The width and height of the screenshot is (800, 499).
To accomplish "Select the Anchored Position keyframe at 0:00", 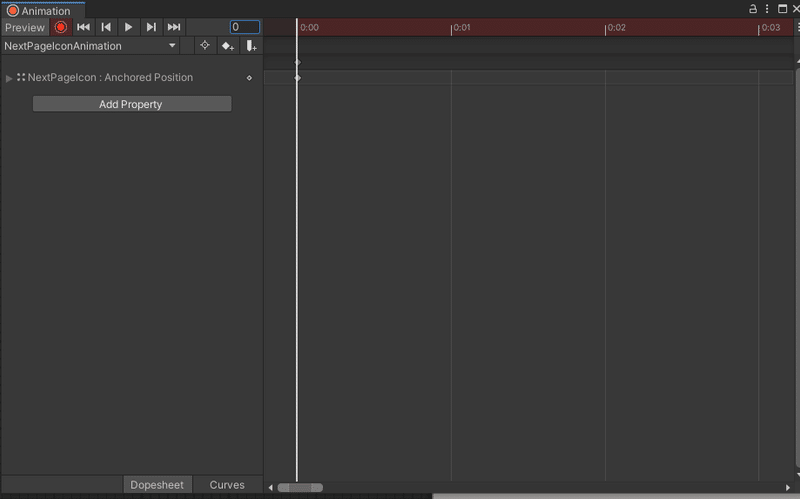I will point(297,78).
